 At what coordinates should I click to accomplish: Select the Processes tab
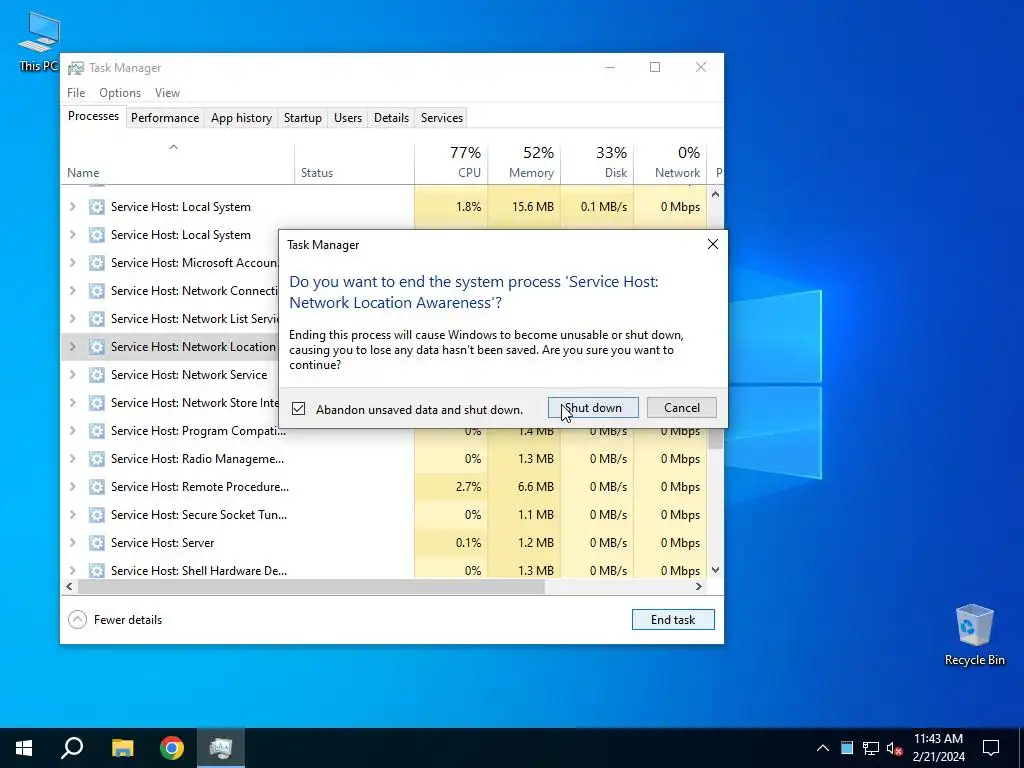93,116
